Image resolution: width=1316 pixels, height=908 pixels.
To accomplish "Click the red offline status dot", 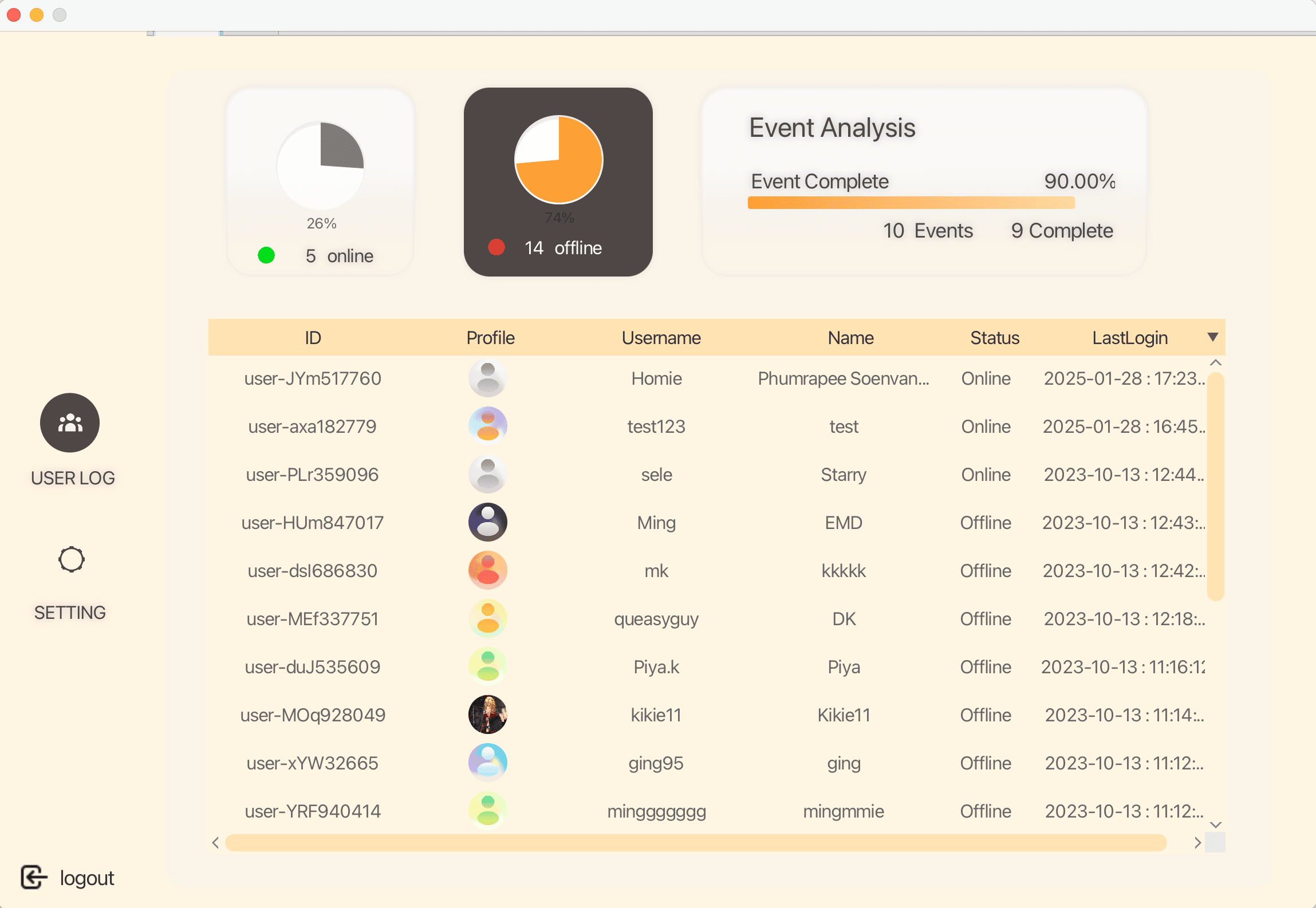I will (497, 247).
